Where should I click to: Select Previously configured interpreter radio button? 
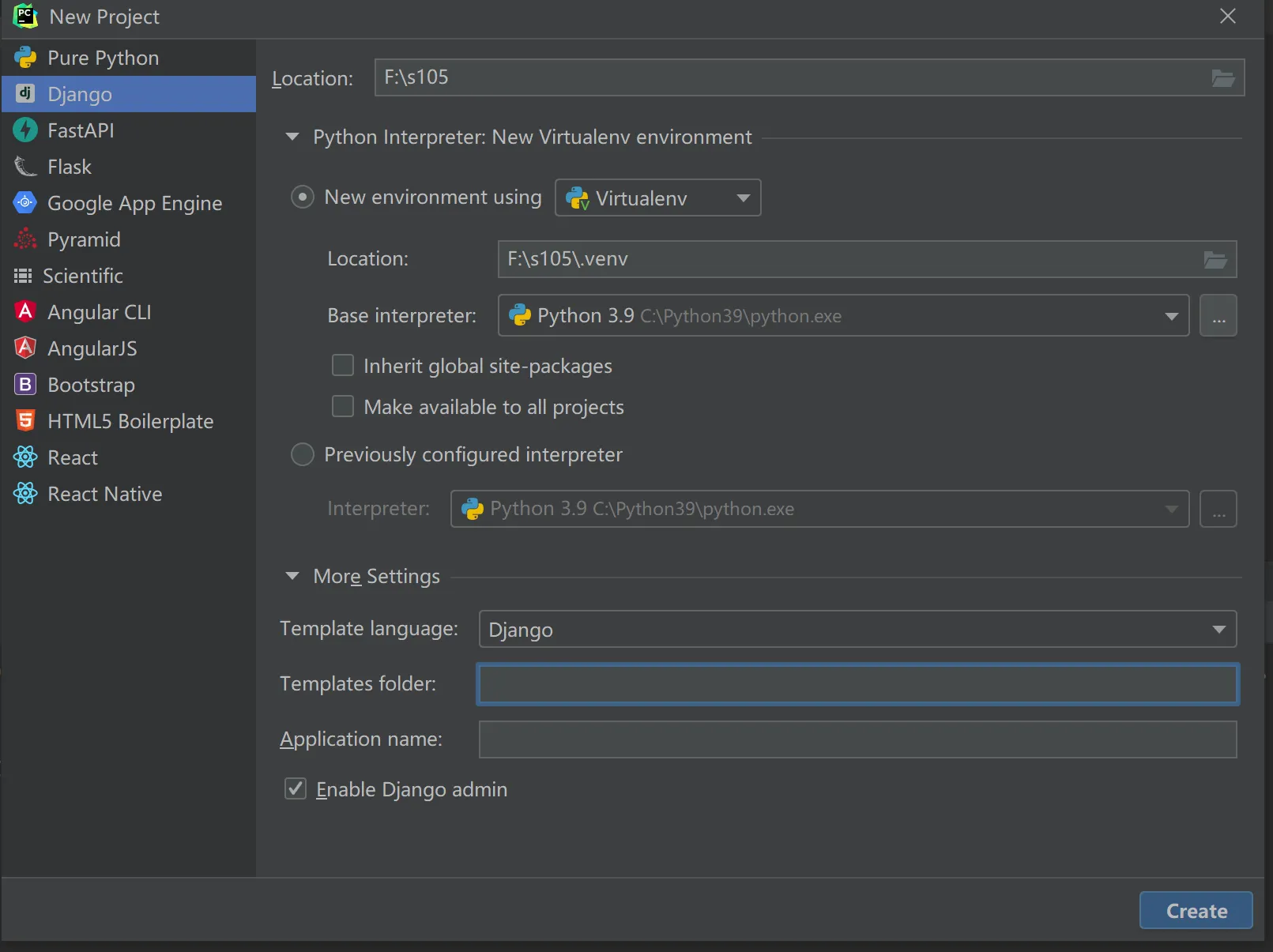click(x=303, y=454)
